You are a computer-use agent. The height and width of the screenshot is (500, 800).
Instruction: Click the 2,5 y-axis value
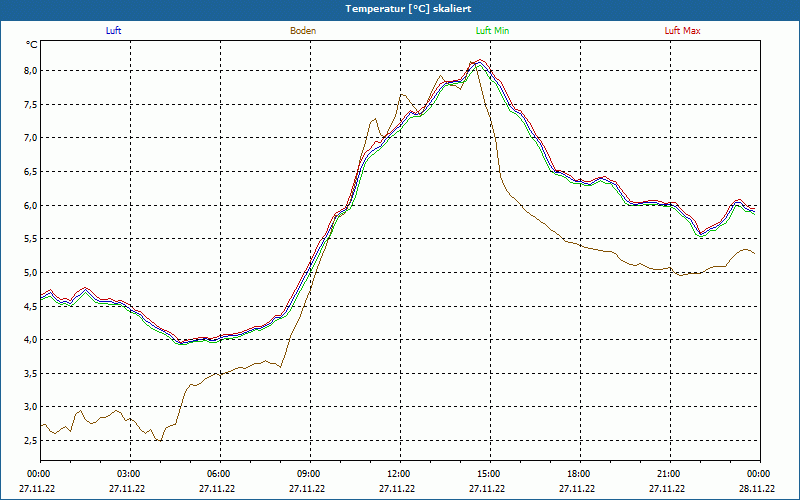tap(32, 441)
